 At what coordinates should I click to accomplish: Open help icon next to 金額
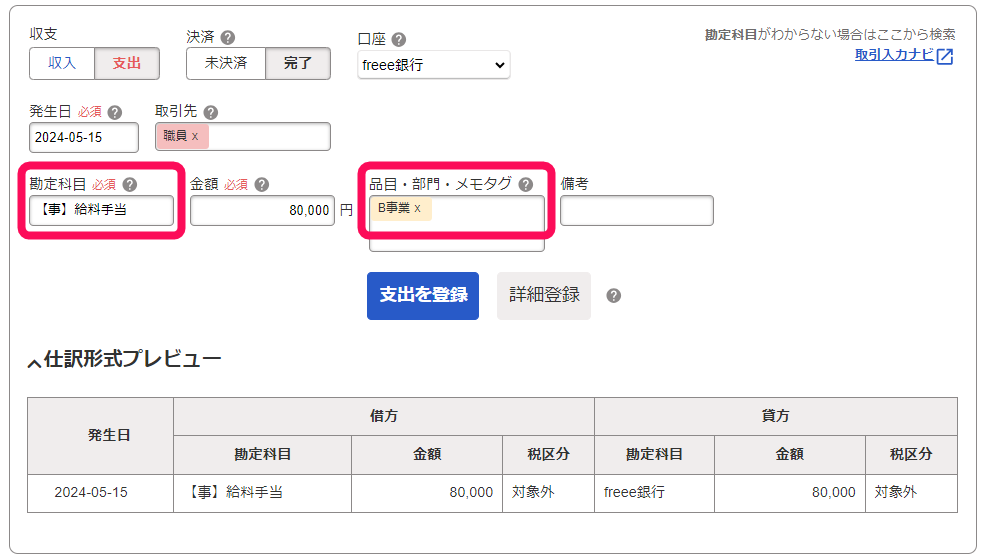(262, 185)
